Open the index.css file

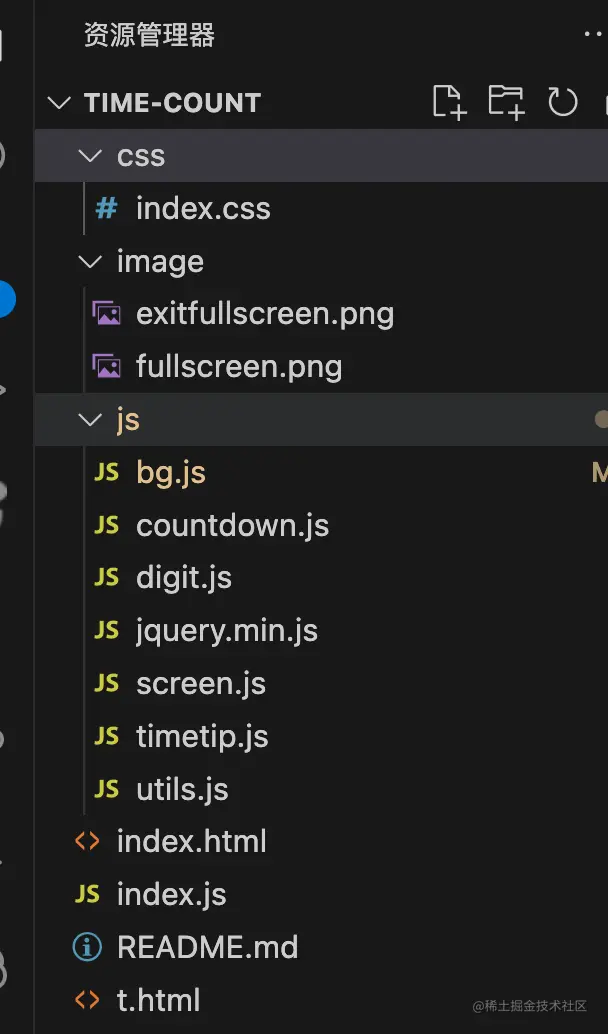tap(203, 209)
